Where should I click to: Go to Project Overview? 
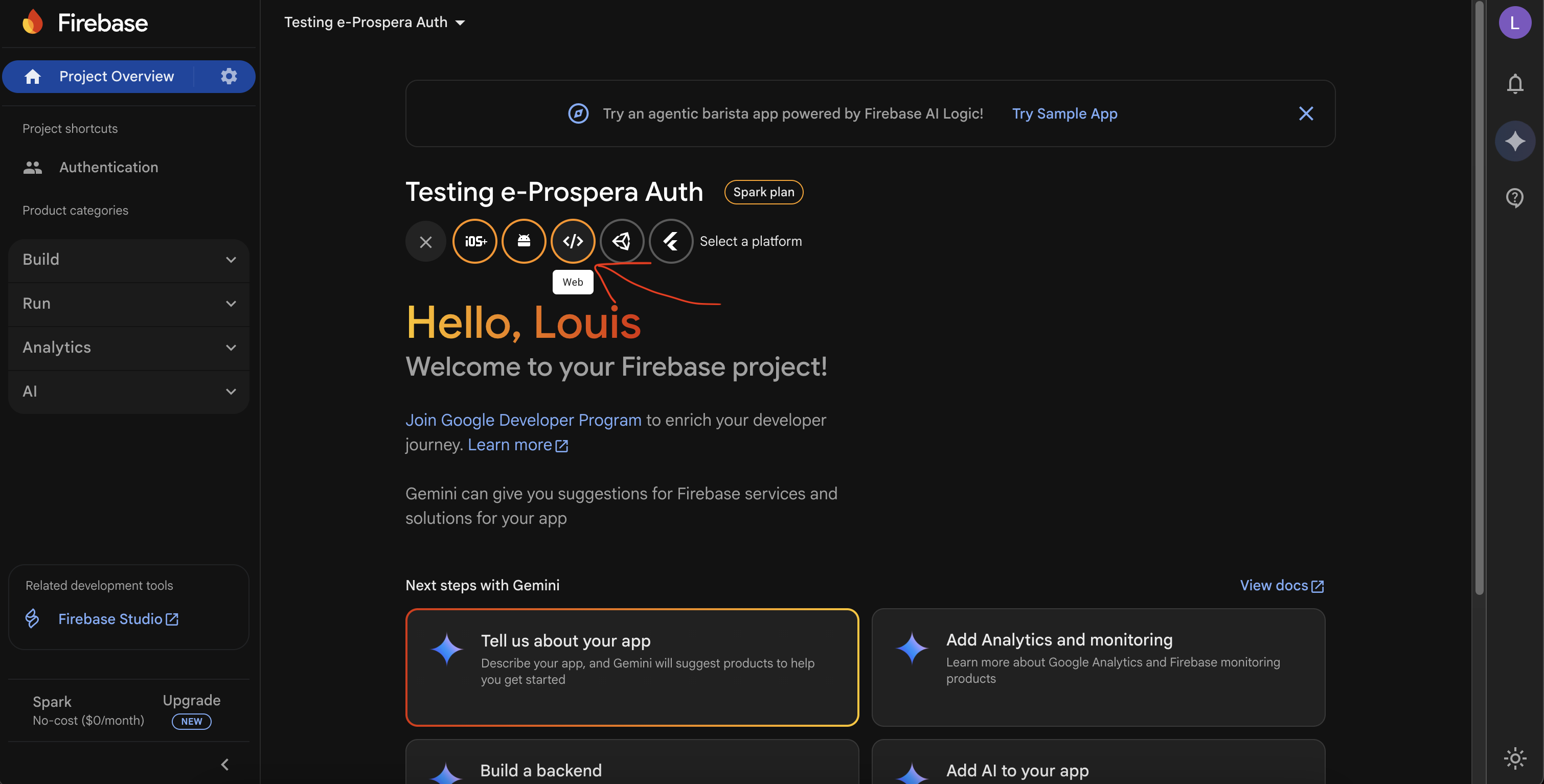pyautogui.click(x=116, y=76)
